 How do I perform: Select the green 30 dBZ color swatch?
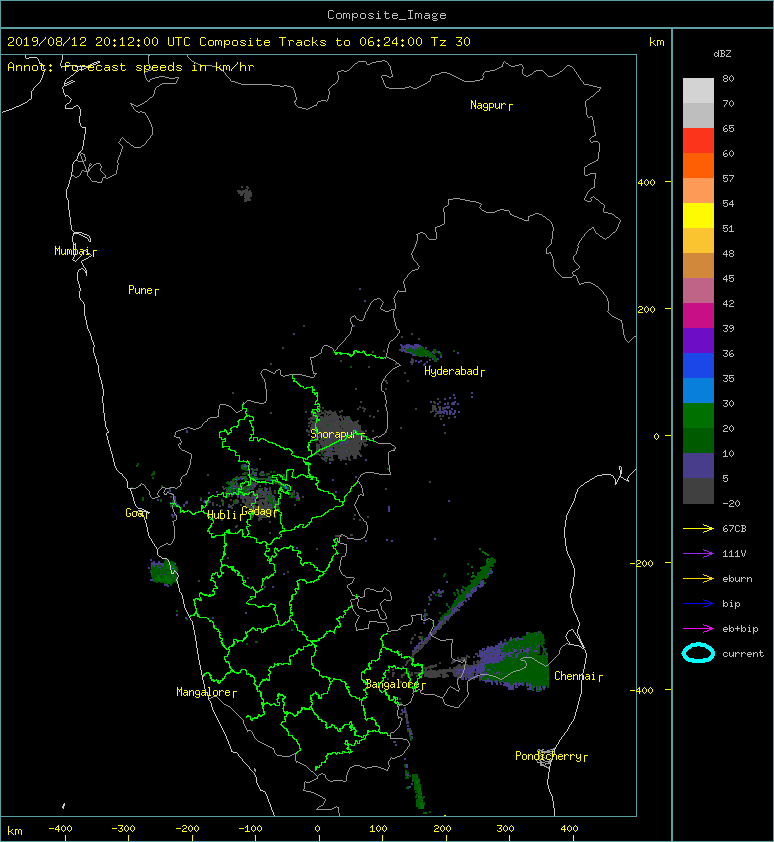(698, 415)
